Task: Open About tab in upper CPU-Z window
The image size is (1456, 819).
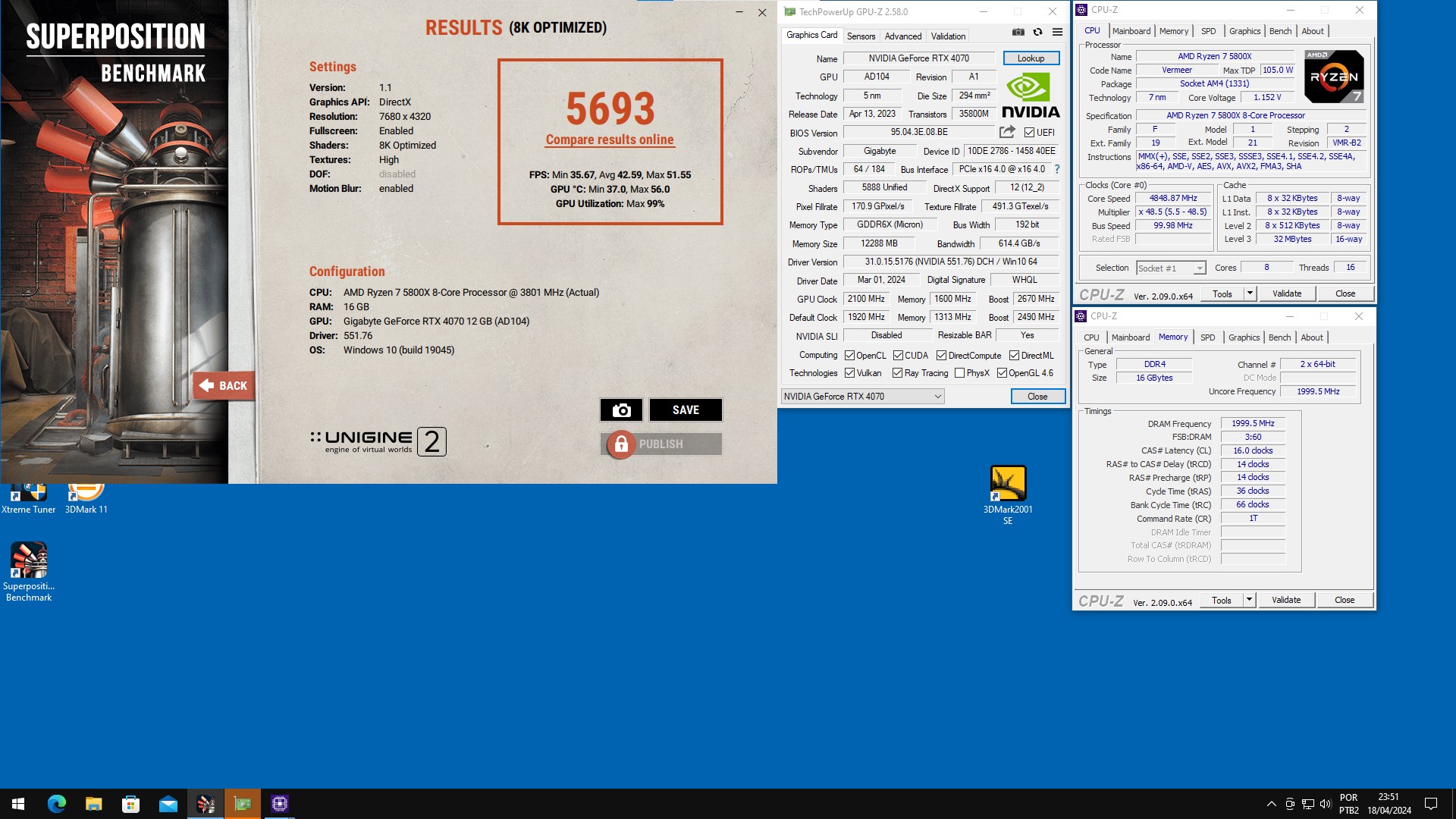Action: pyautogui.click(x=1313, y=31)
